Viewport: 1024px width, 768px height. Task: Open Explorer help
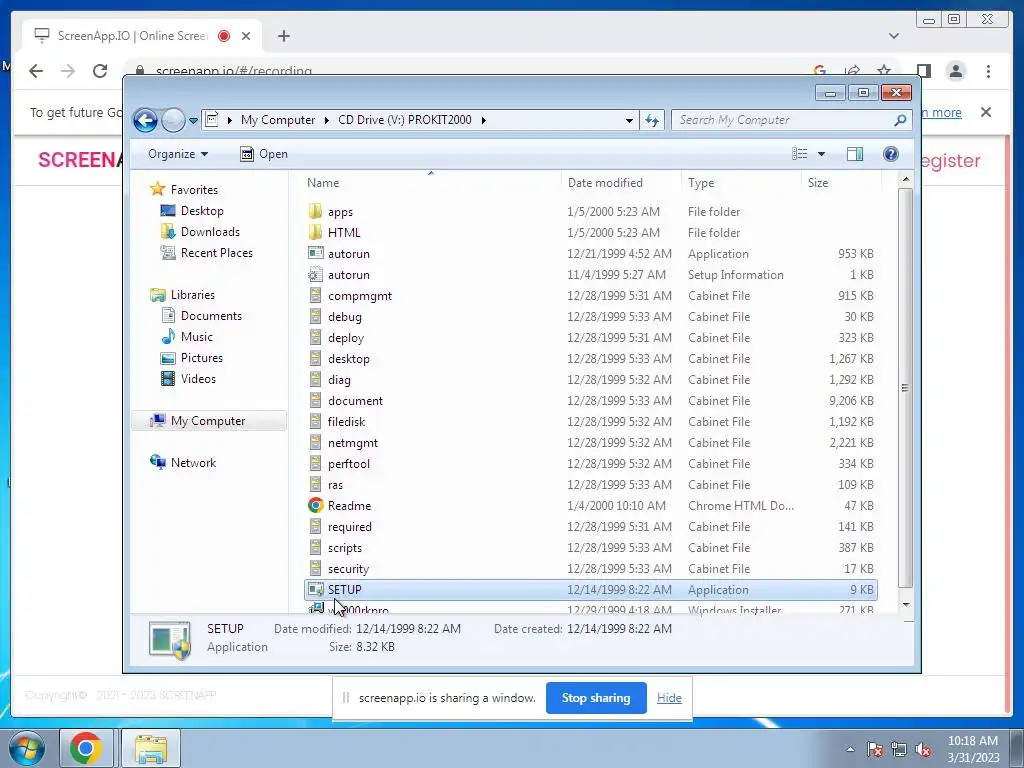[891, 154]
